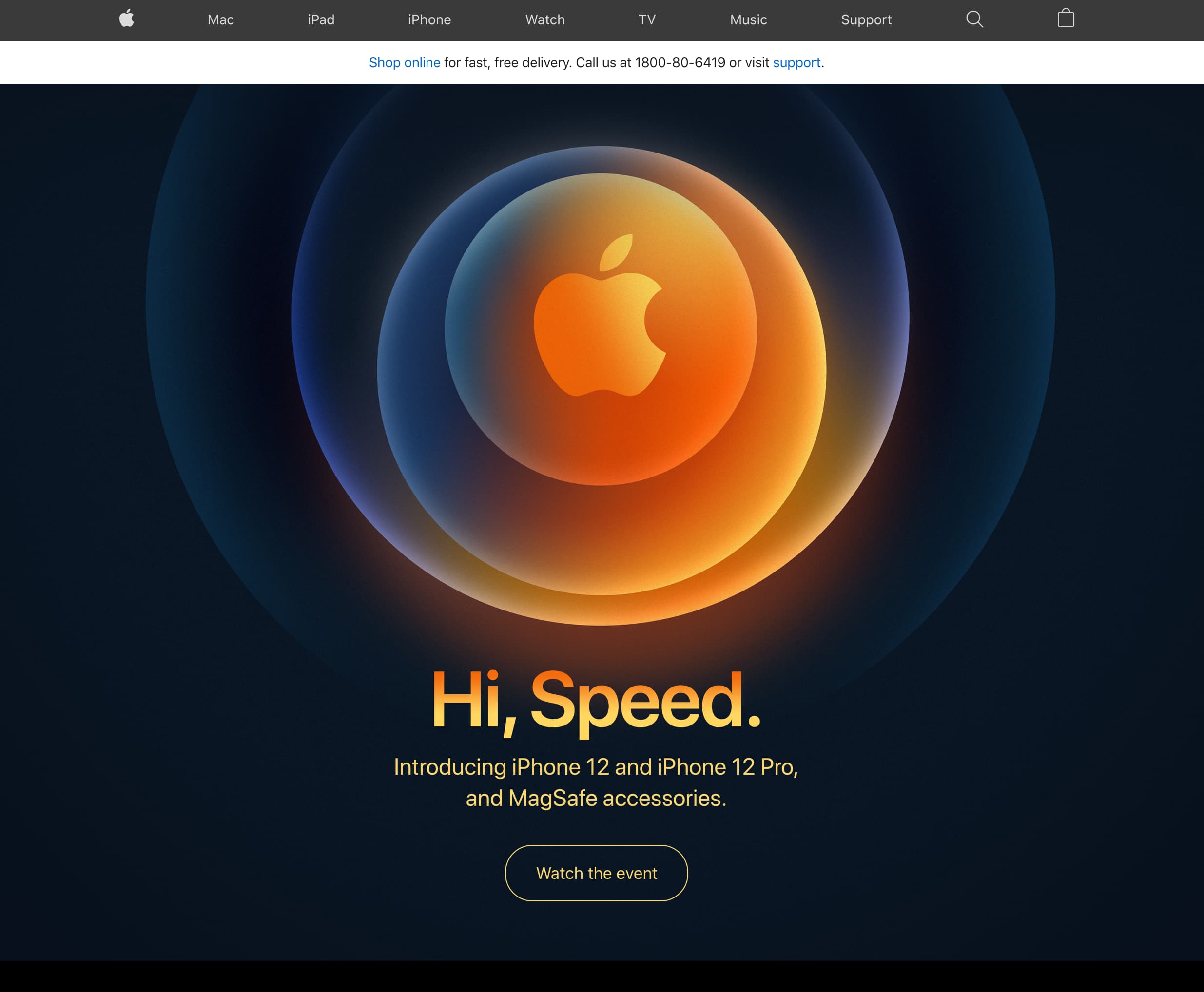The height and width of the screenshot is (992, 1204).
Task: Visit Support from the top bar
Action: 866,20
